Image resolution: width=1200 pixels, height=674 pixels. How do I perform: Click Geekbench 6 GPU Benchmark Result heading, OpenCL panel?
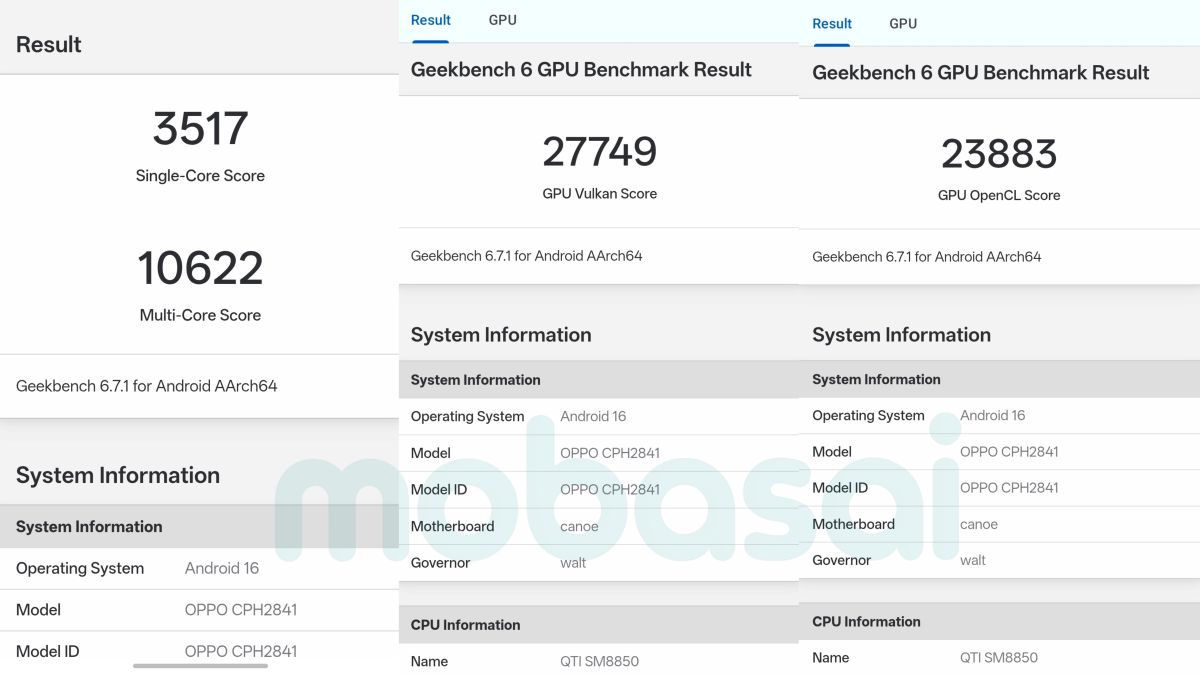[x=981, y=73]
